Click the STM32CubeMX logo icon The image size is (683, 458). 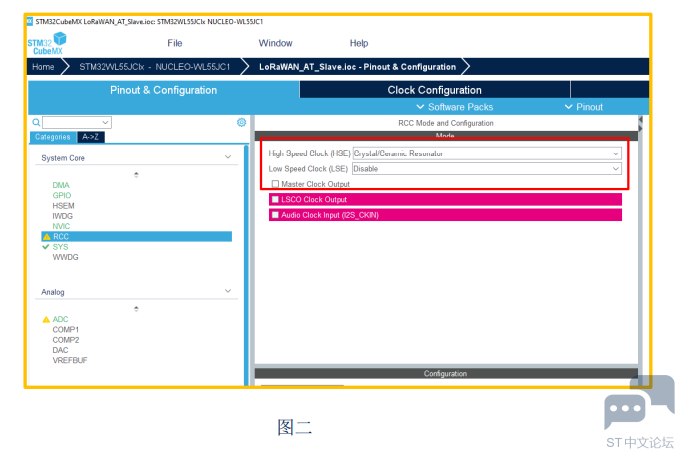47,44
